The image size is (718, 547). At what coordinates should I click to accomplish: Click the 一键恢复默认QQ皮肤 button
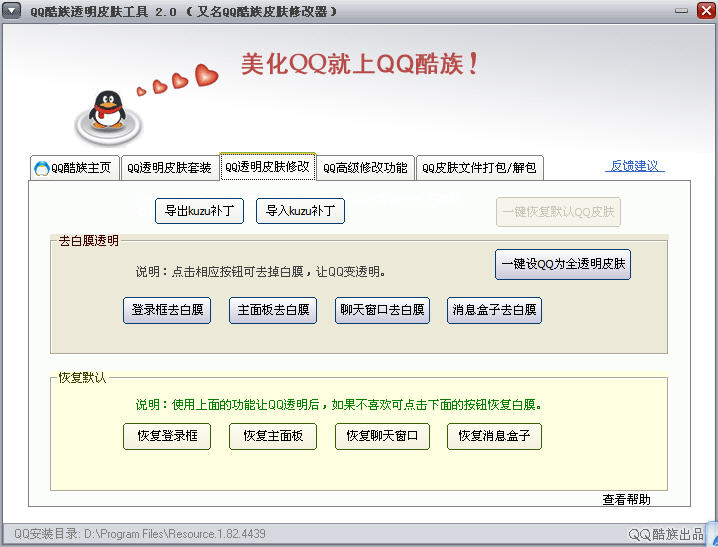click(x=558, y=212)
